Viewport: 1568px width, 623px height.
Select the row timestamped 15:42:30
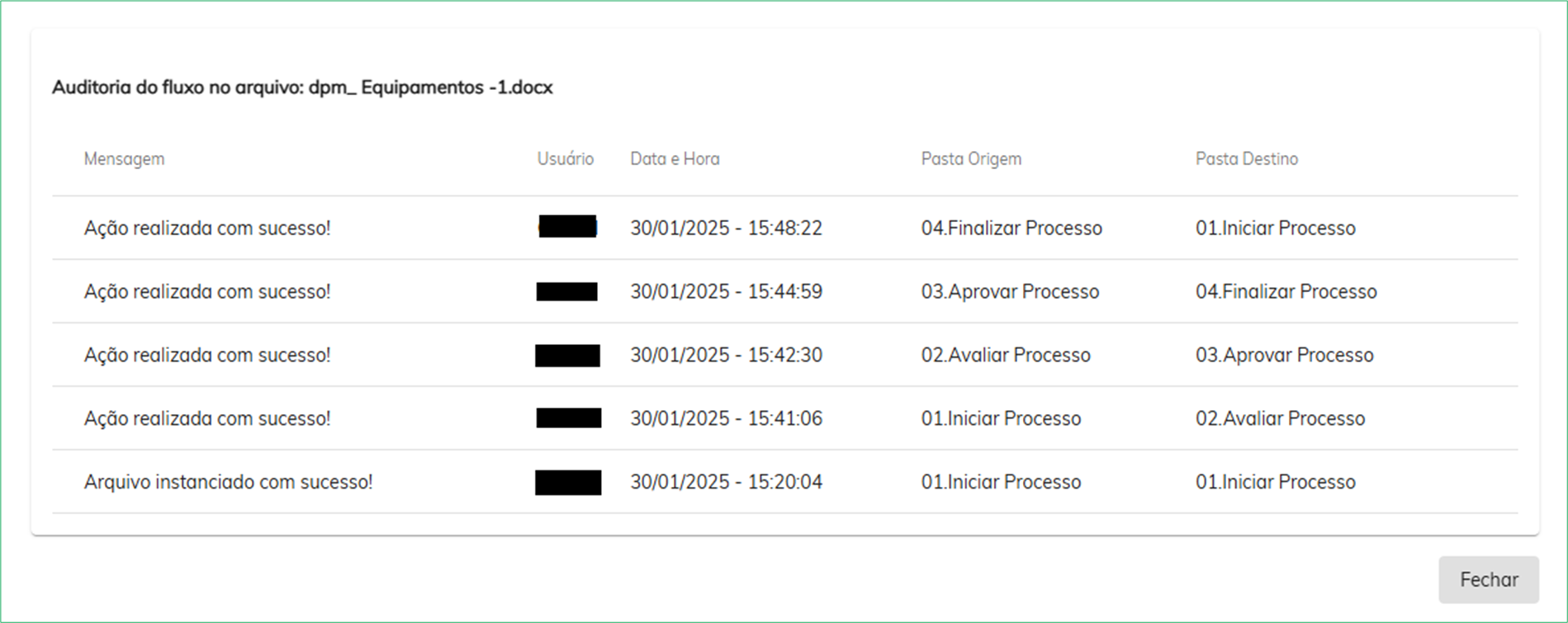tap(784, 355)
